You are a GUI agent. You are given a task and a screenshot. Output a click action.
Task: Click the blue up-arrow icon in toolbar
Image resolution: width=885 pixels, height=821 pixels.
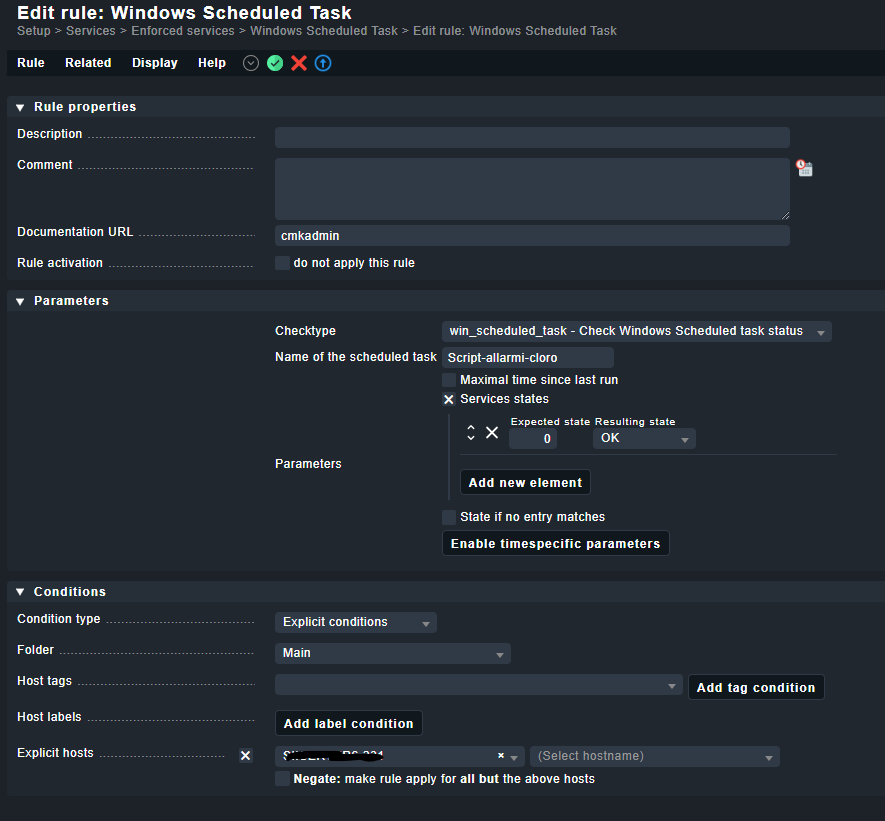(323, 63)
